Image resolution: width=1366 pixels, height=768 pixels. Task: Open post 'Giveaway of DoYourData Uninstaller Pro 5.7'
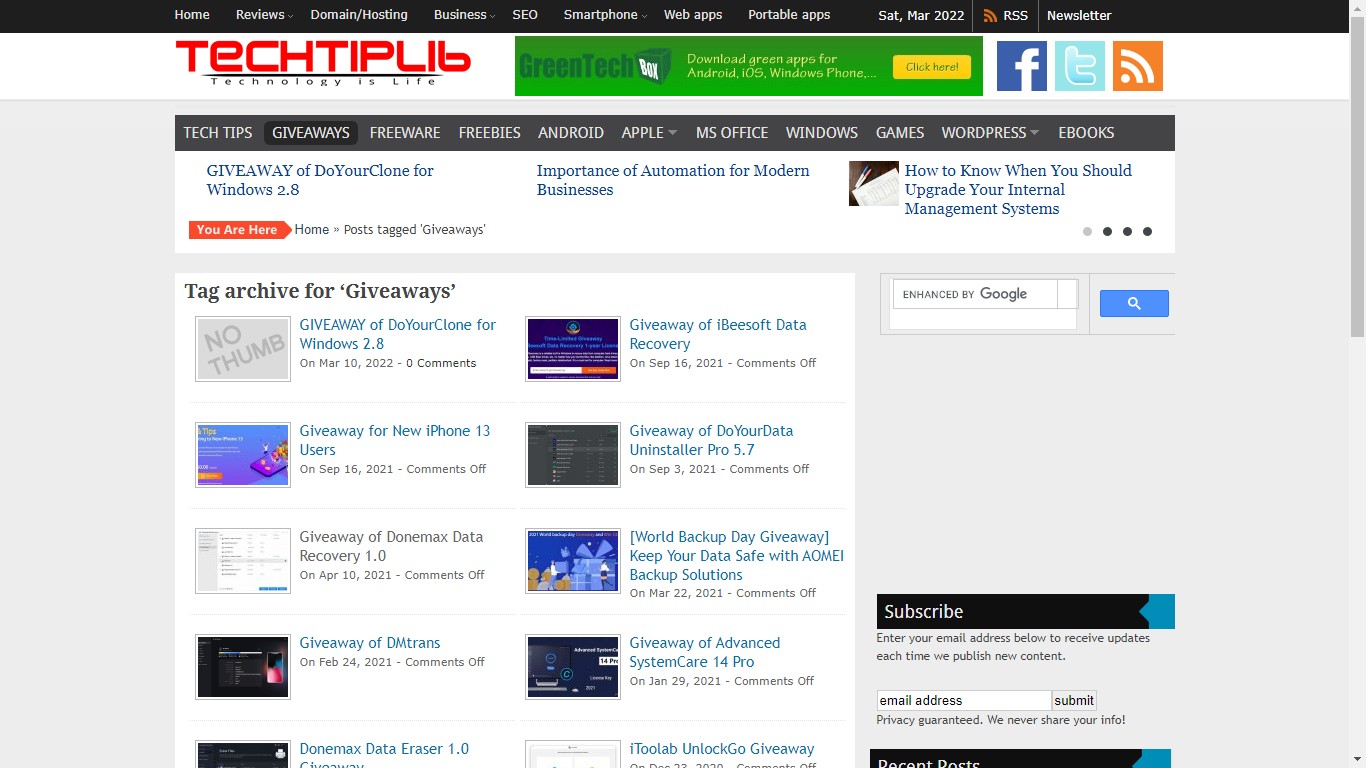tap(711, 440)
